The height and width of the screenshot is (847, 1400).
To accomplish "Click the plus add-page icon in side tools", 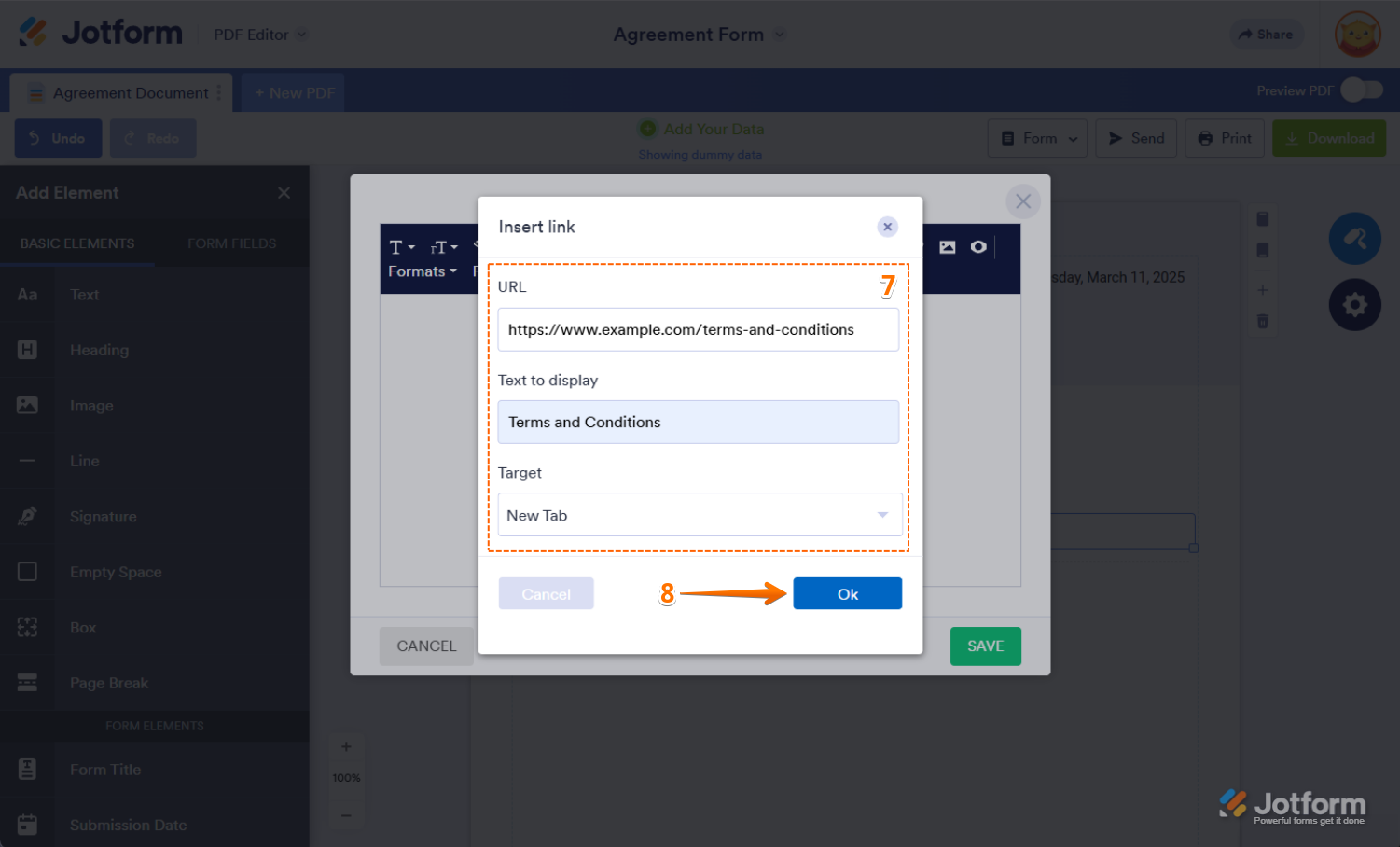I will [1262, 290].
